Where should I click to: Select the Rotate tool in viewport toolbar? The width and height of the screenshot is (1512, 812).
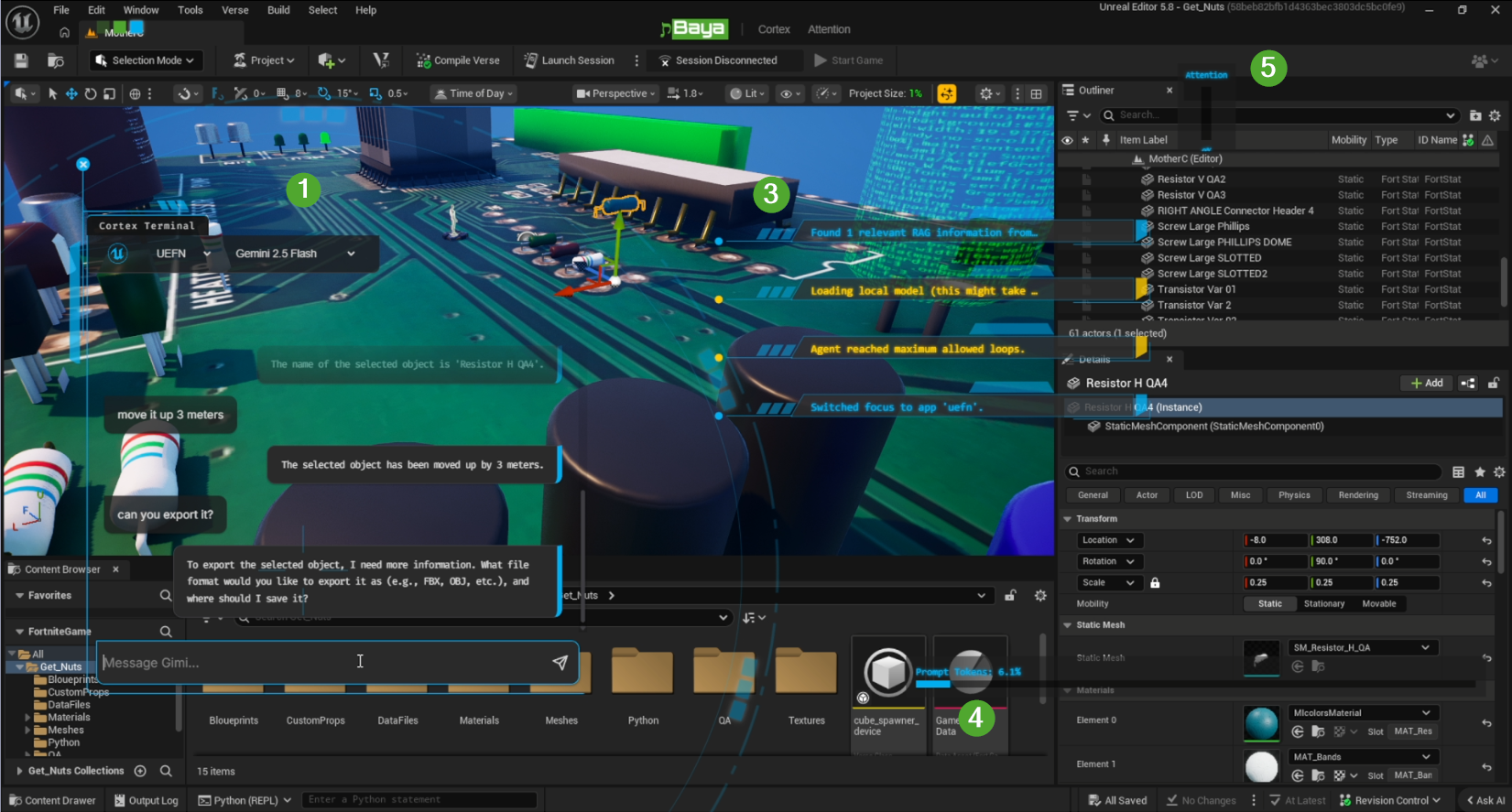91,93
